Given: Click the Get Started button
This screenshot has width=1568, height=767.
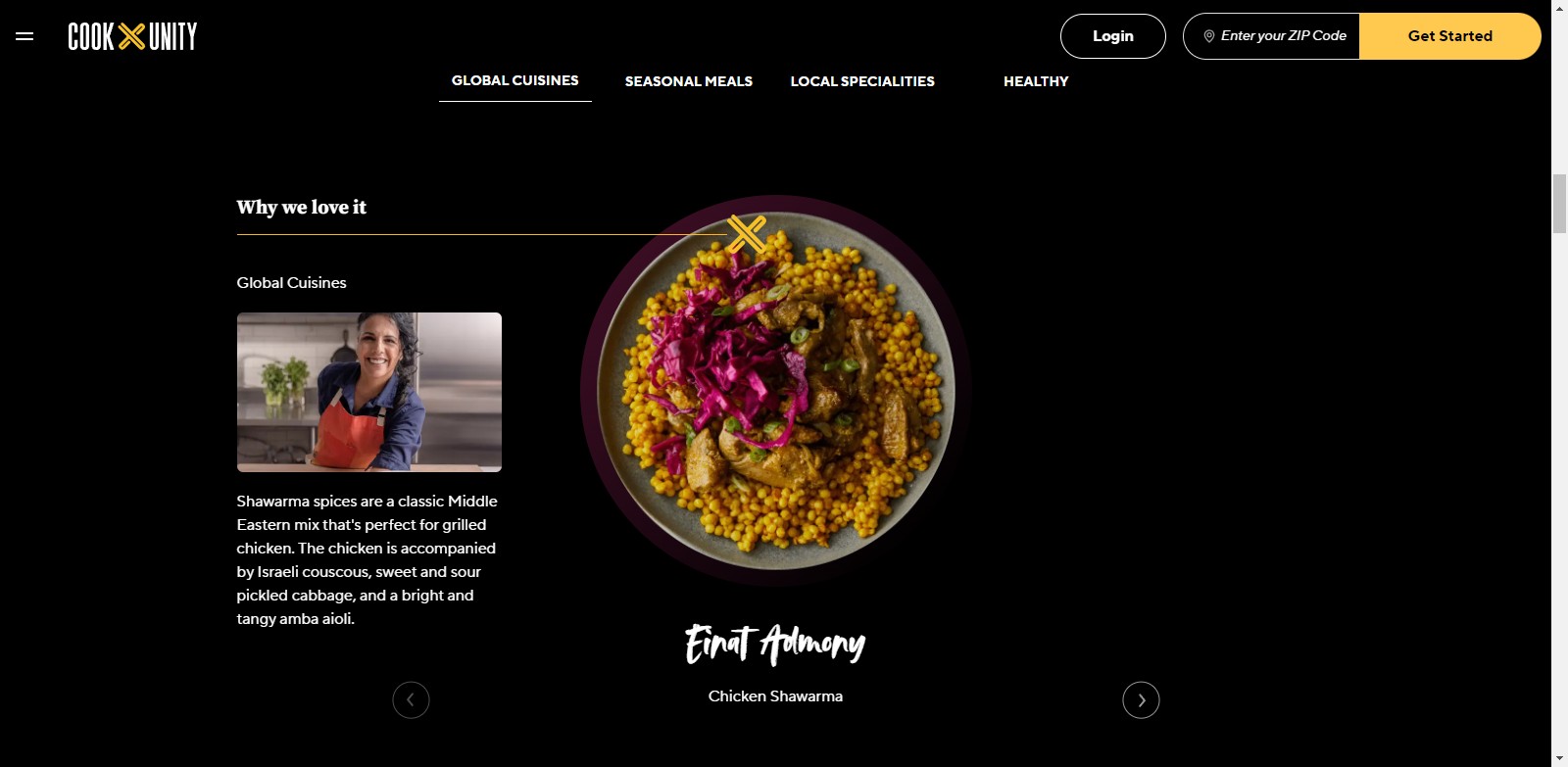Looking at the screenshot, I should (1450, 36).
